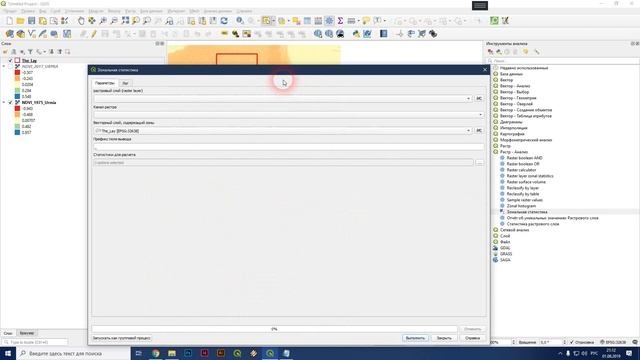Browse for raster layer file button
This screenshot has height=360, width=640.
tap(479, 98)
